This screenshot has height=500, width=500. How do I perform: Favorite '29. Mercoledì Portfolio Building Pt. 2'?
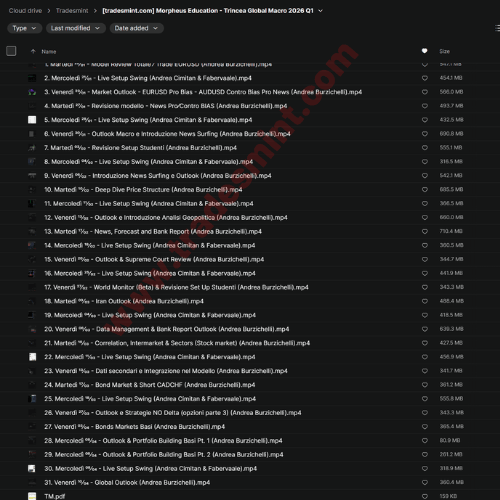pyautogui.click(x=425, y=455)
